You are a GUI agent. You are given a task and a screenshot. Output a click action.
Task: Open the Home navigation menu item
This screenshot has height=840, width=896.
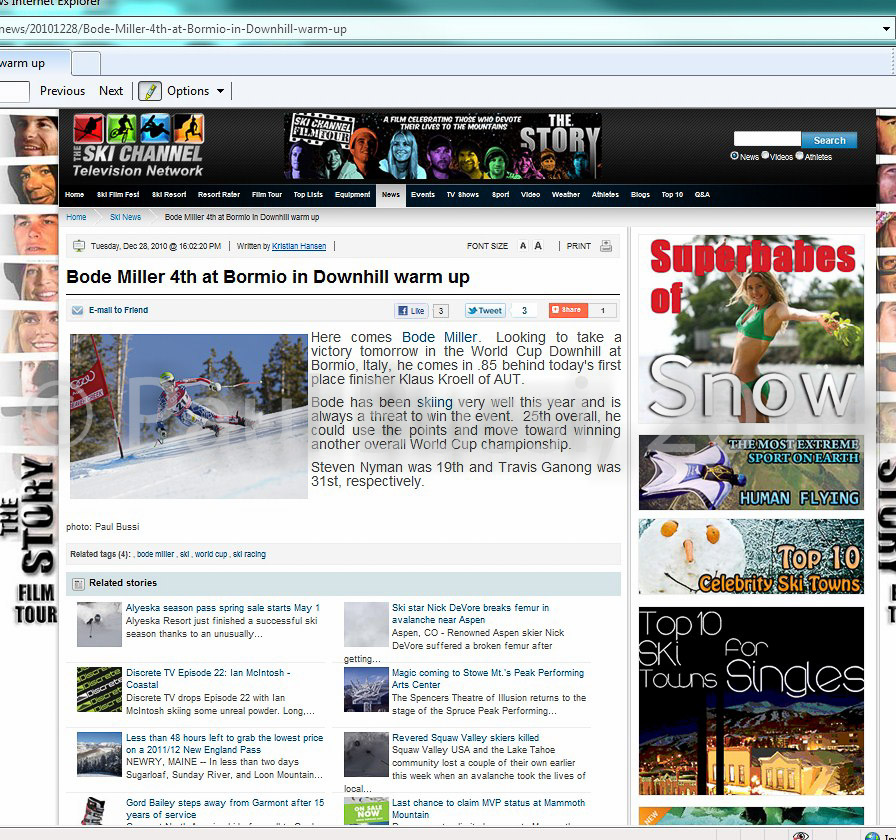point(74,195)
